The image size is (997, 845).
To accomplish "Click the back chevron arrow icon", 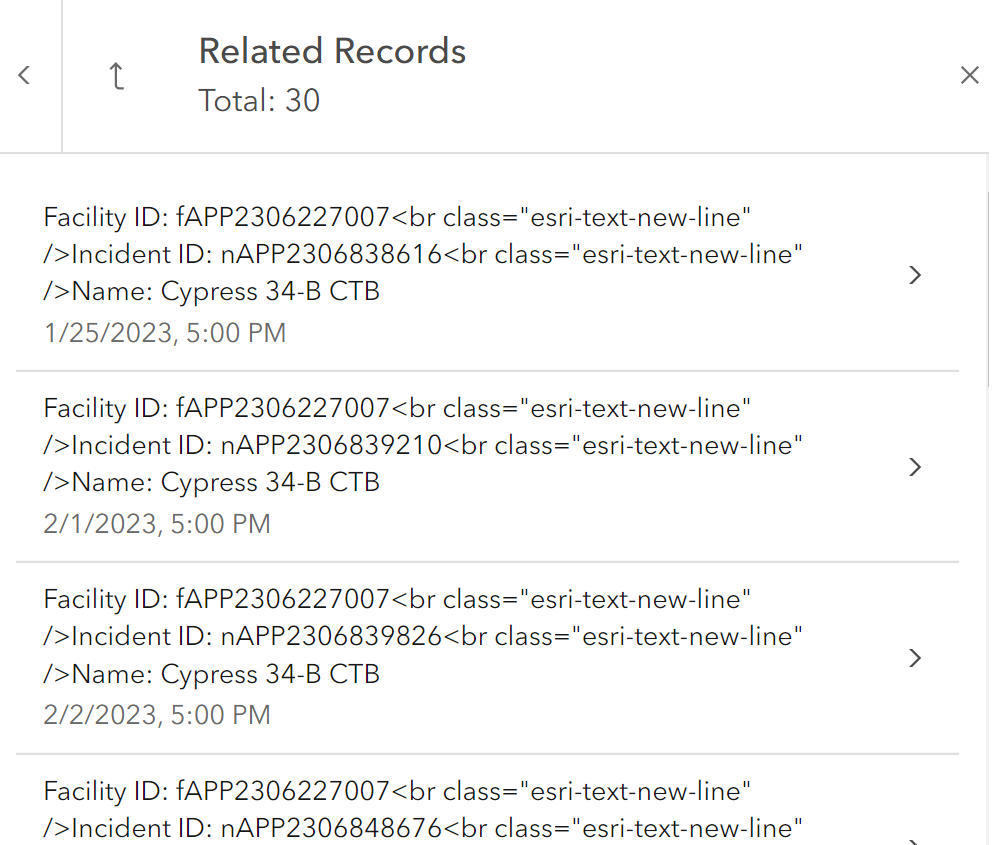I will (24, 75).
